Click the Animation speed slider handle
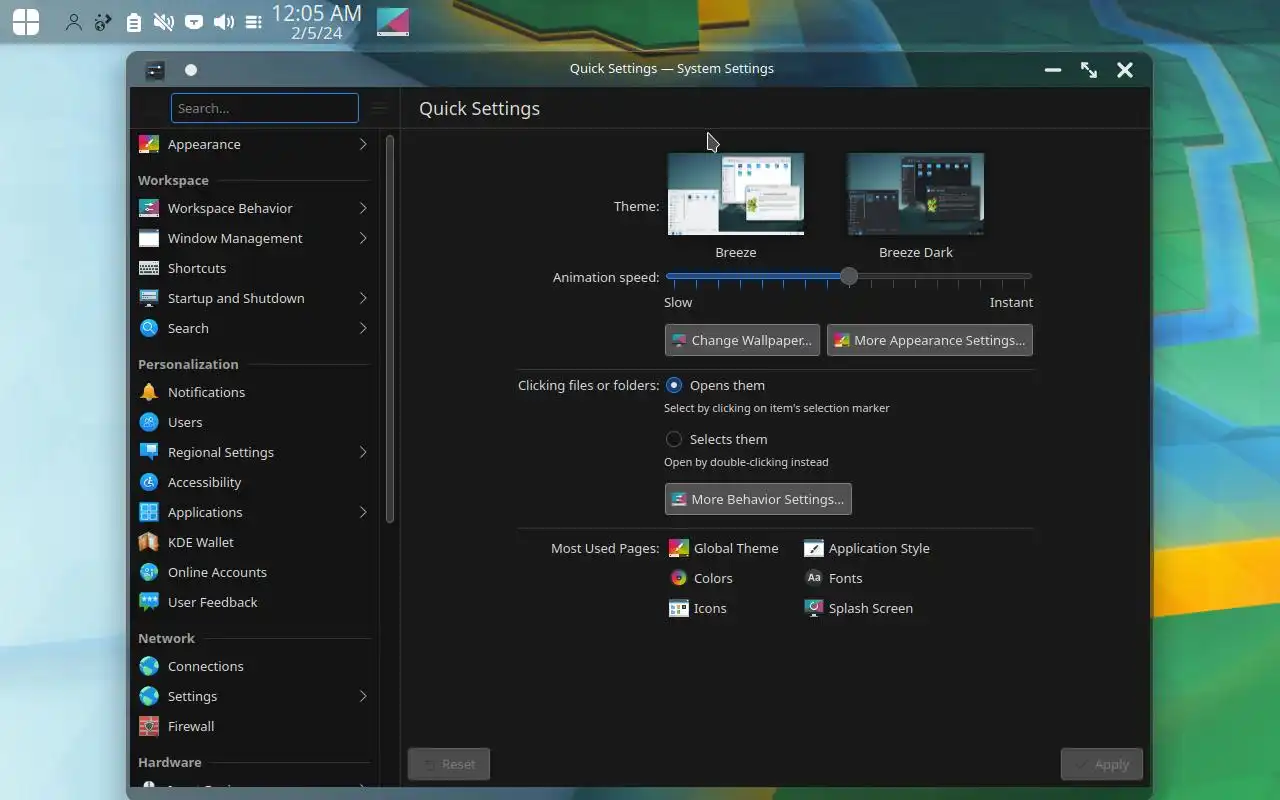Viewport: 1280px width, 800px height. pyautogui.click(x=849, y=277)
